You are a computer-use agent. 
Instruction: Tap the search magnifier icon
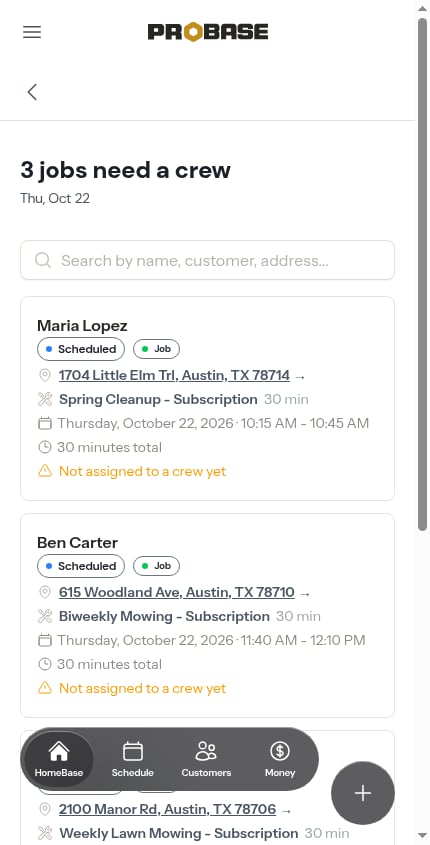point(43,260)
